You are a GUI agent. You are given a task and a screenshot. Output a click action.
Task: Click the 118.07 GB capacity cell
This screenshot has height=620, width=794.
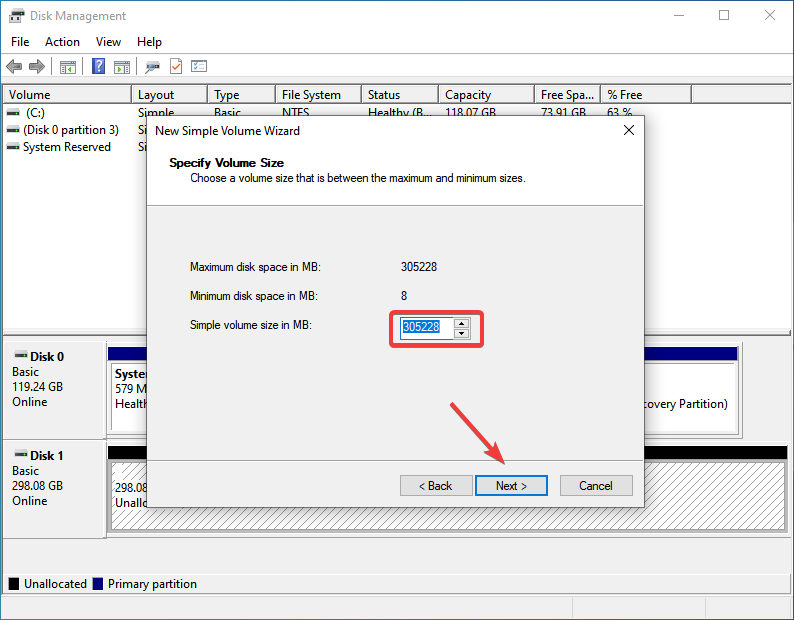coord(470,112)
